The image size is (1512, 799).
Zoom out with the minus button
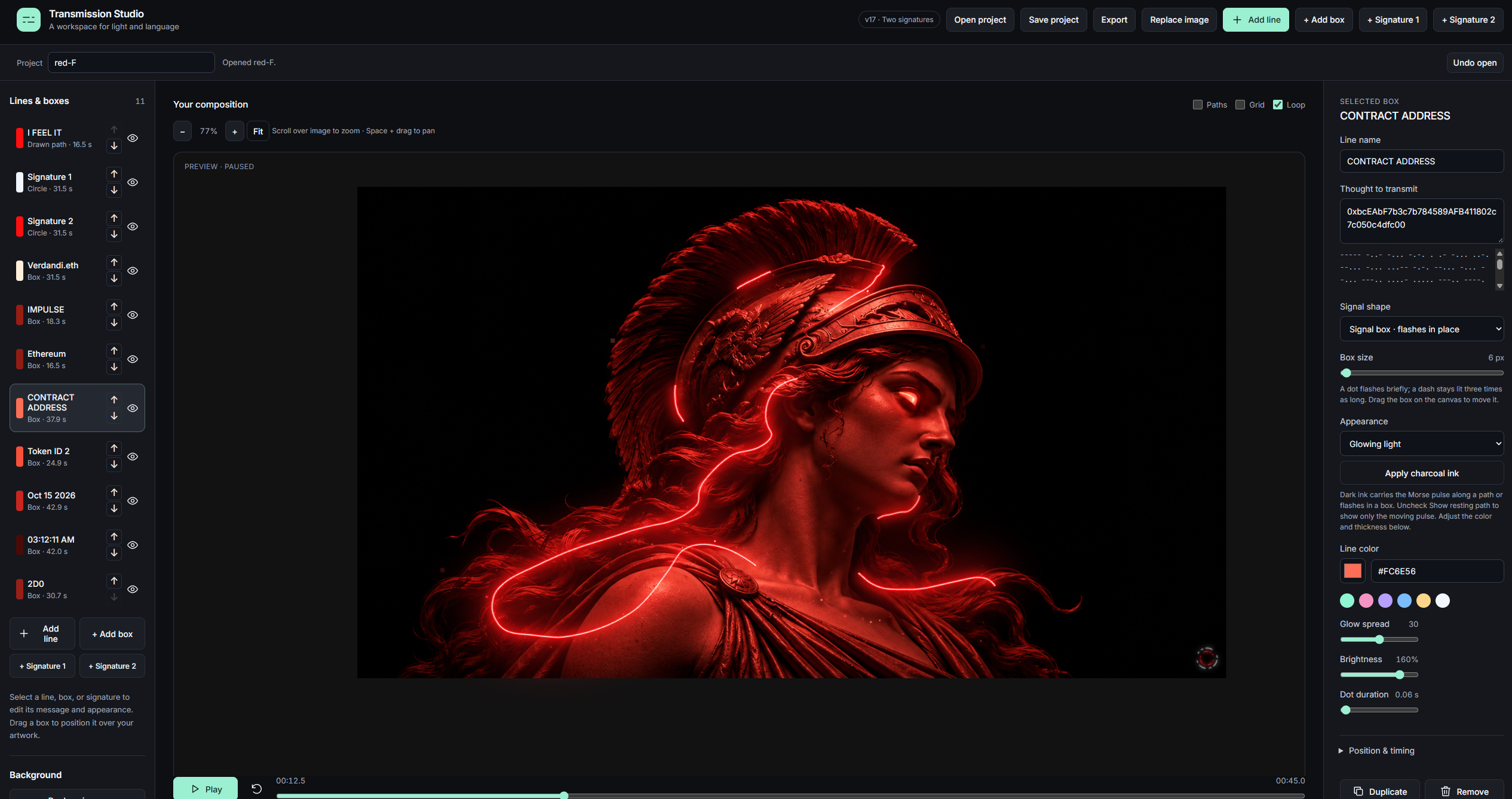click(x=183, y=131)
